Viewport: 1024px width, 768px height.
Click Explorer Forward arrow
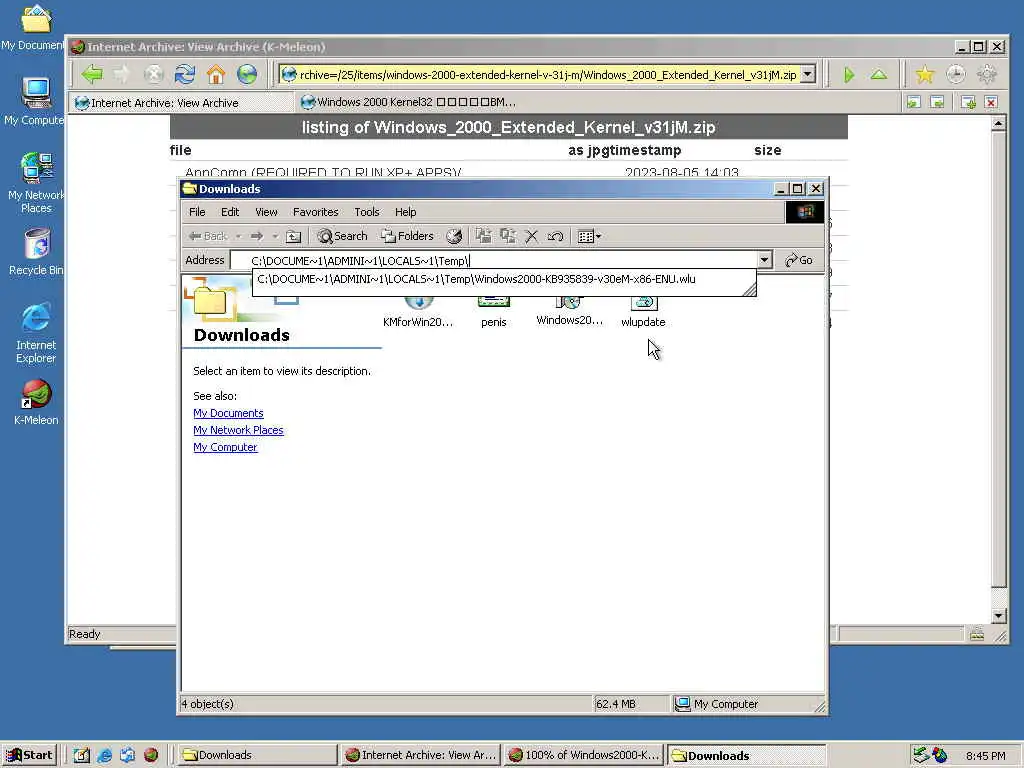pyautogui.click(x=257, y=236)
